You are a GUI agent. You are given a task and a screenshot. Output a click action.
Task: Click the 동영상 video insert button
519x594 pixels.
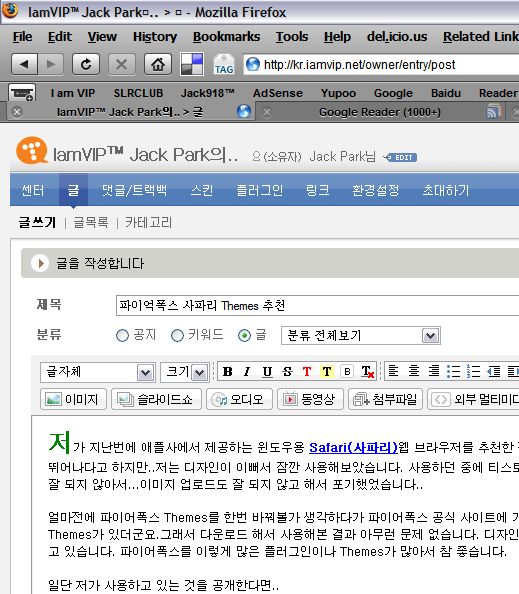coord(310,399)
